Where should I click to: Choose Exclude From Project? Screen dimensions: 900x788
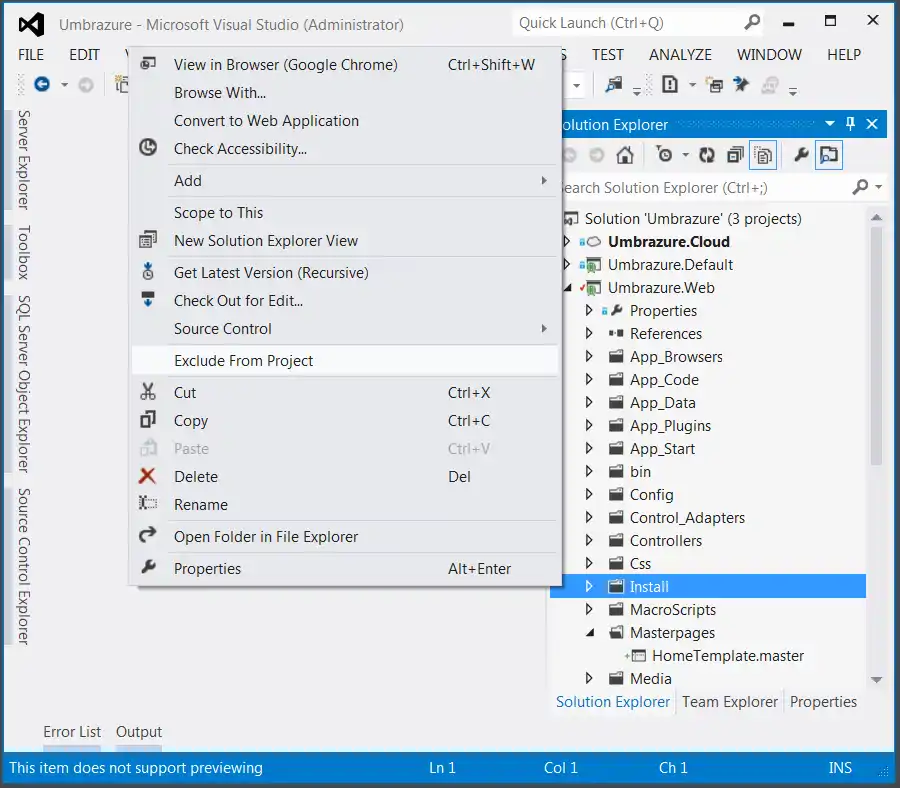[x=345, y=361]
